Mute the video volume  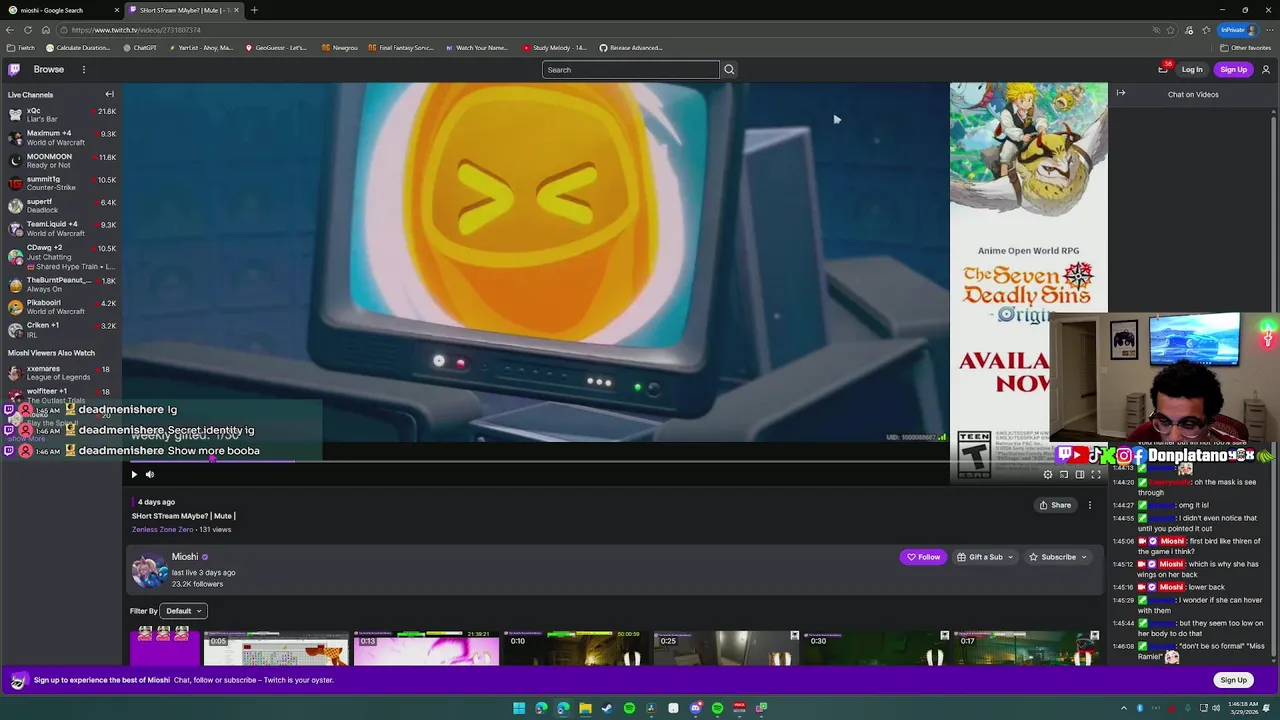[150, 474]
